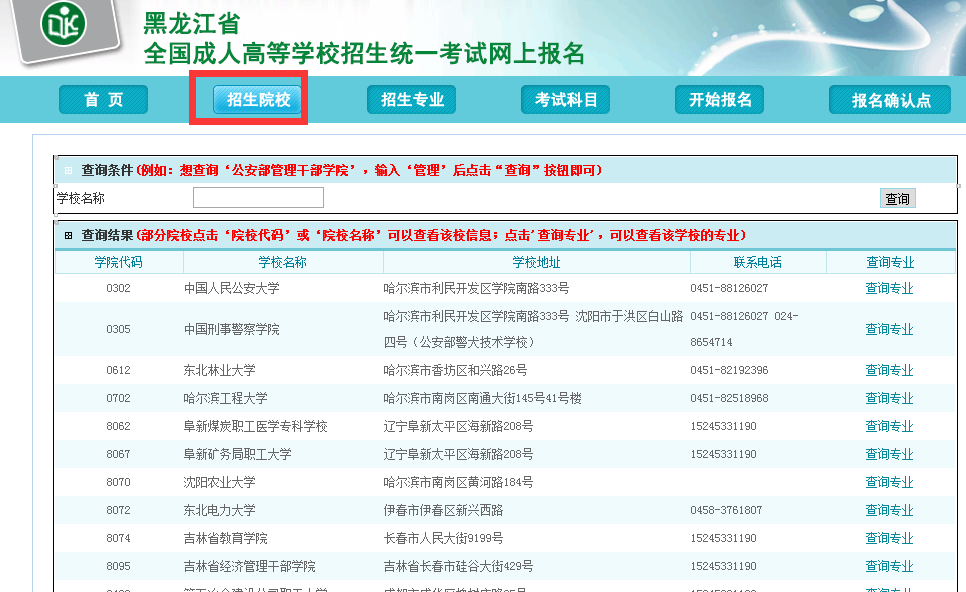
Task: Click address 哈尔滨市香坊区和兴路26号
Action: [x=455, y=370]
